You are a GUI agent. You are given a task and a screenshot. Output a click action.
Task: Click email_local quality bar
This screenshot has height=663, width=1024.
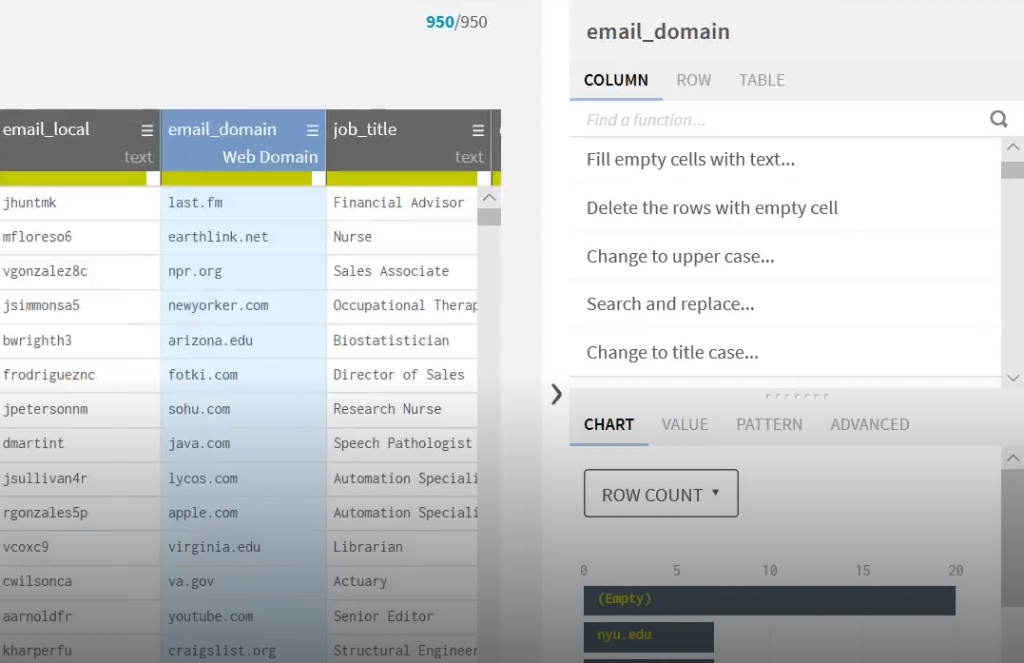pyautogui.click(x=80, y=178)
